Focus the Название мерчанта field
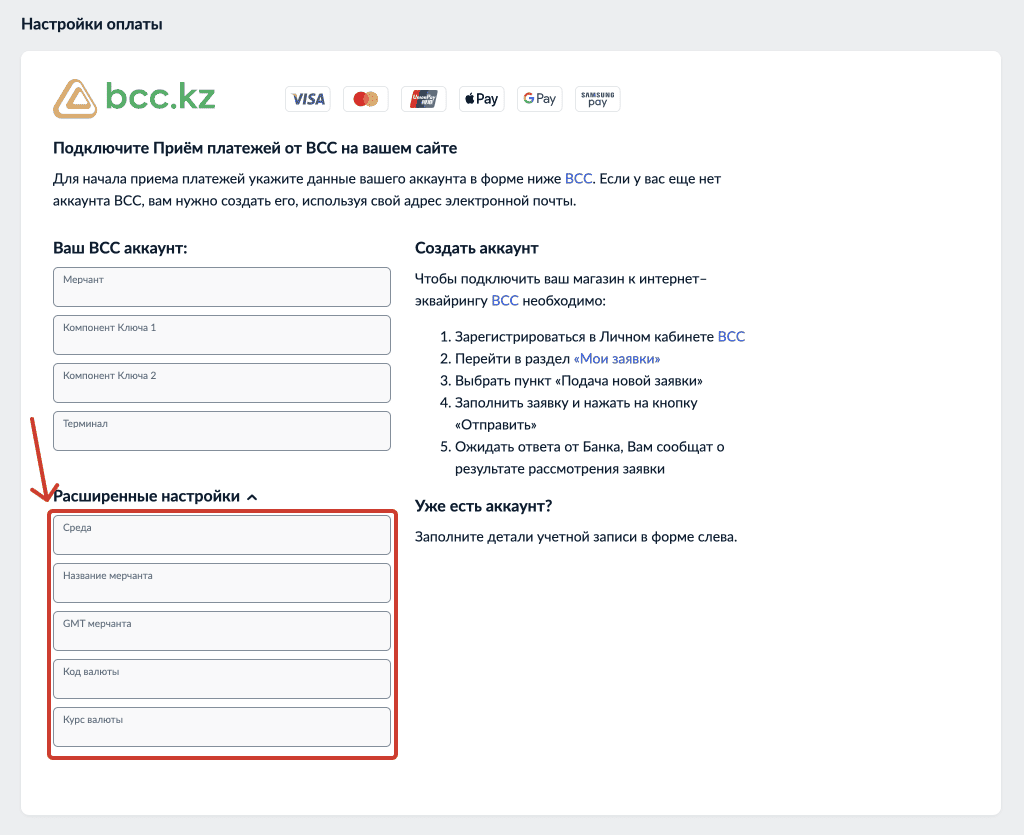This screenshot has width=1024, height=835. (222, 583)
